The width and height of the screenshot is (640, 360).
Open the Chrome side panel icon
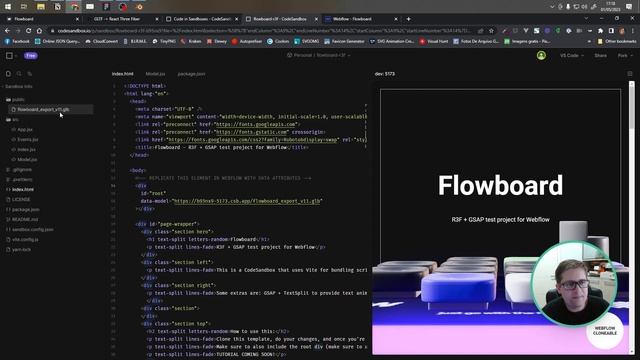click(611, 31)
